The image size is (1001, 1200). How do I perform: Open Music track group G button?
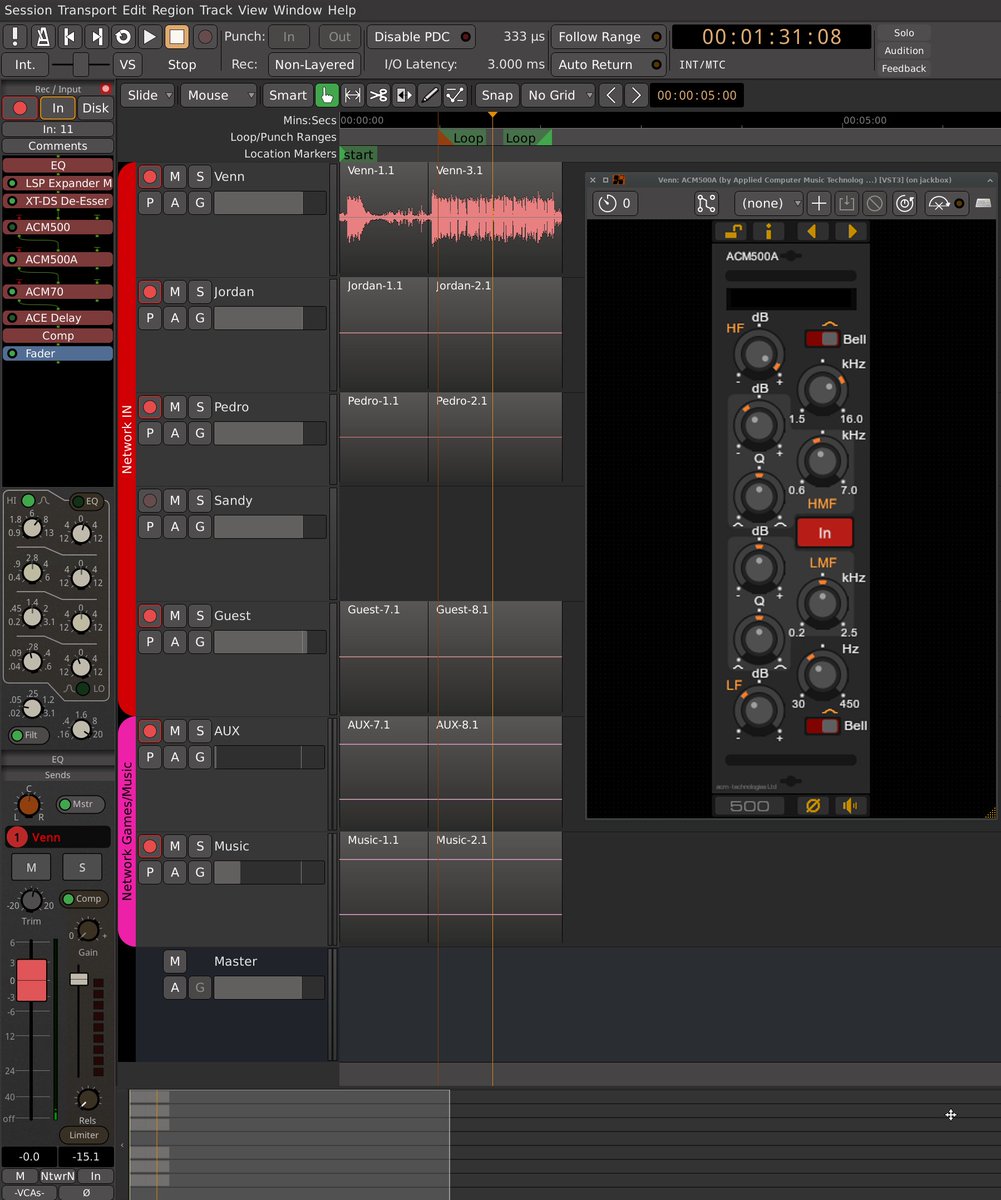(200, 872)
